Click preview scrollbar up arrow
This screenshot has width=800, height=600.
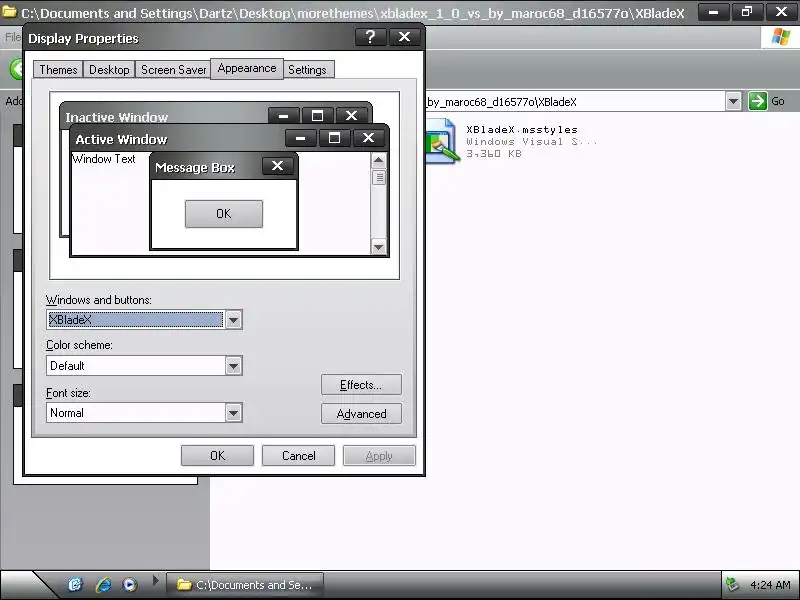[x=379, y=160]
